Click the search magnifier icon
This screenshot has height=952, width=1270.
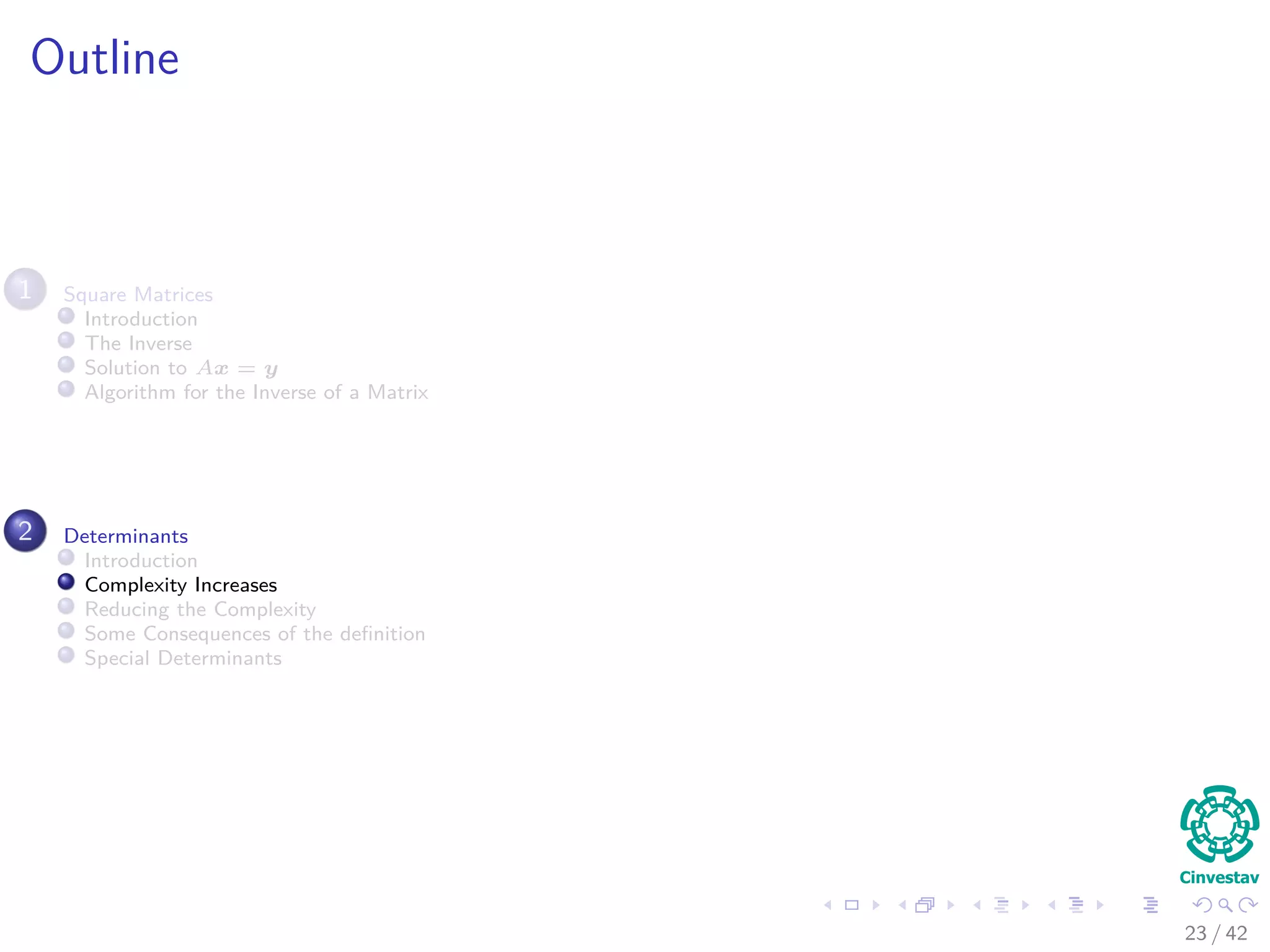(x=1225, y=906)
